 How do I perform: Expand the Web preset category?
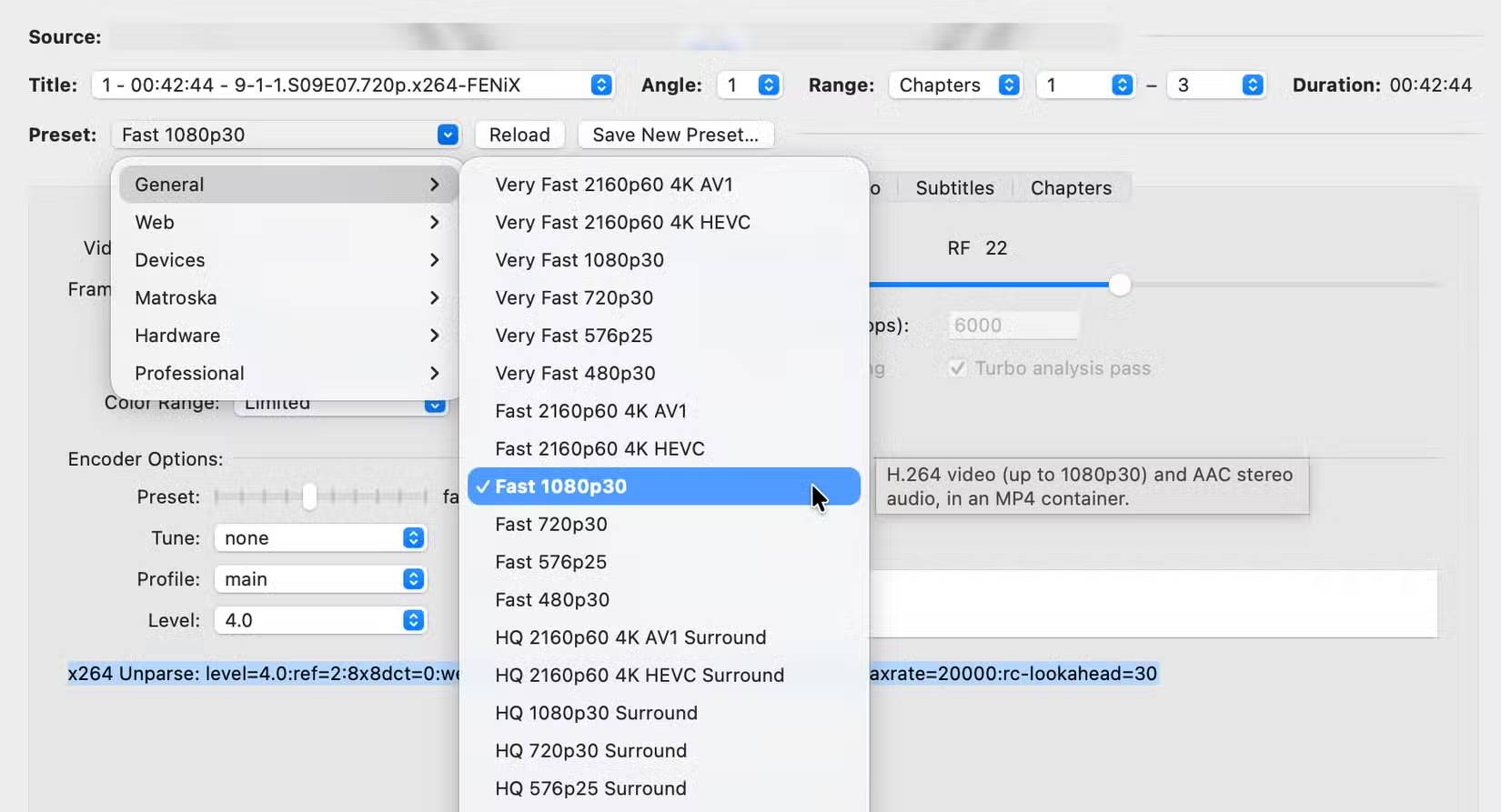pos(287,222)
